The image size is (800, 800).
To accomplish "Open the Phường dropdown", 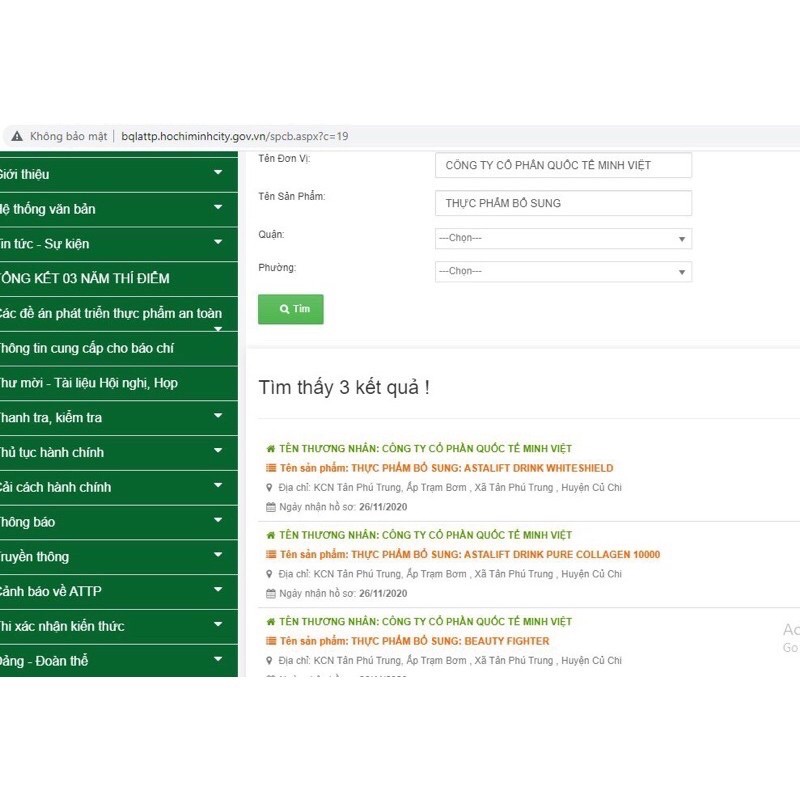I will click(563, 271).
